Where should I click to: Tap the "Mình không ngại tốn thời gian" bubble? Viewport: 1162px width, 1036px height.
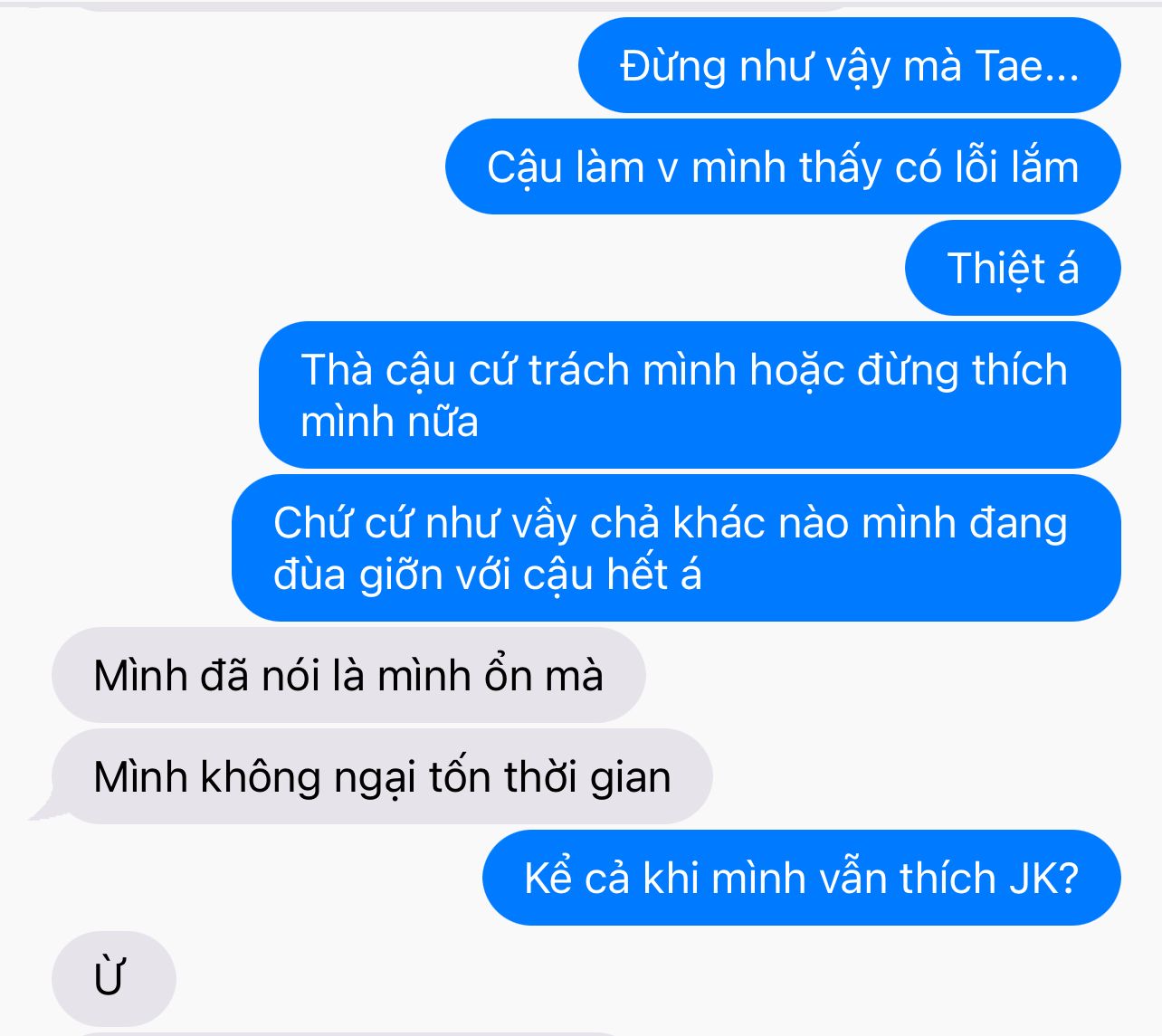(382, 777)
